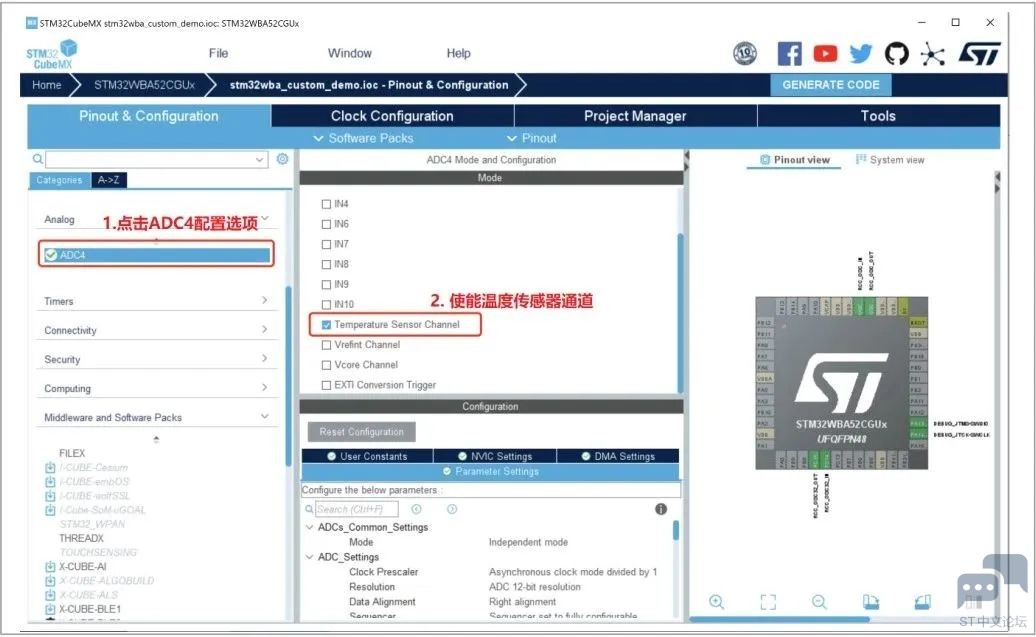Click the download icon next to I-CUBE-embOS
1036x637 pixels.
[x=50, y=482]
